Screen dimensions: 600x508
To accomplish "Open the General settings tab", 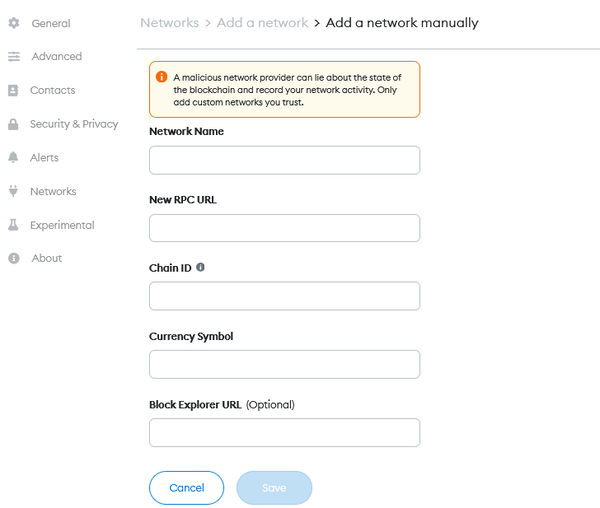I will click(50, 23).
